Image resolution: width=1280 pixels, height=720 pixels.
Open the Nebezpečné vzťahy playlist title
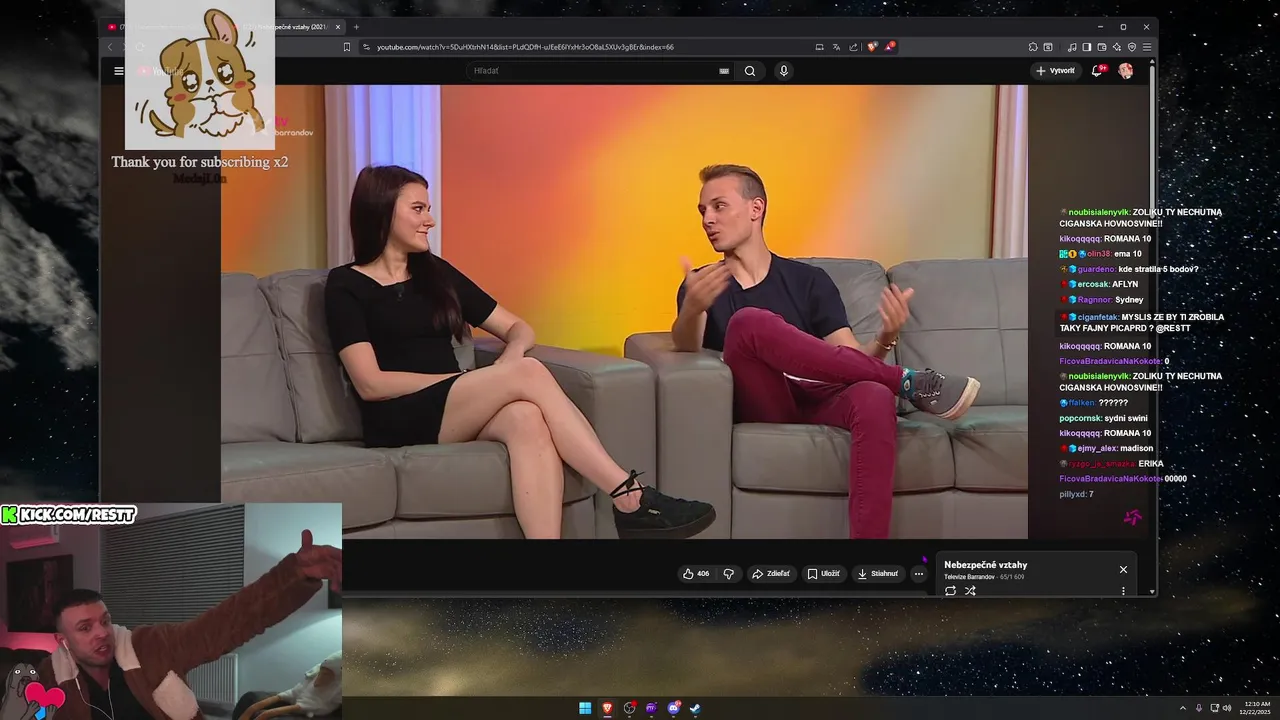985,565
